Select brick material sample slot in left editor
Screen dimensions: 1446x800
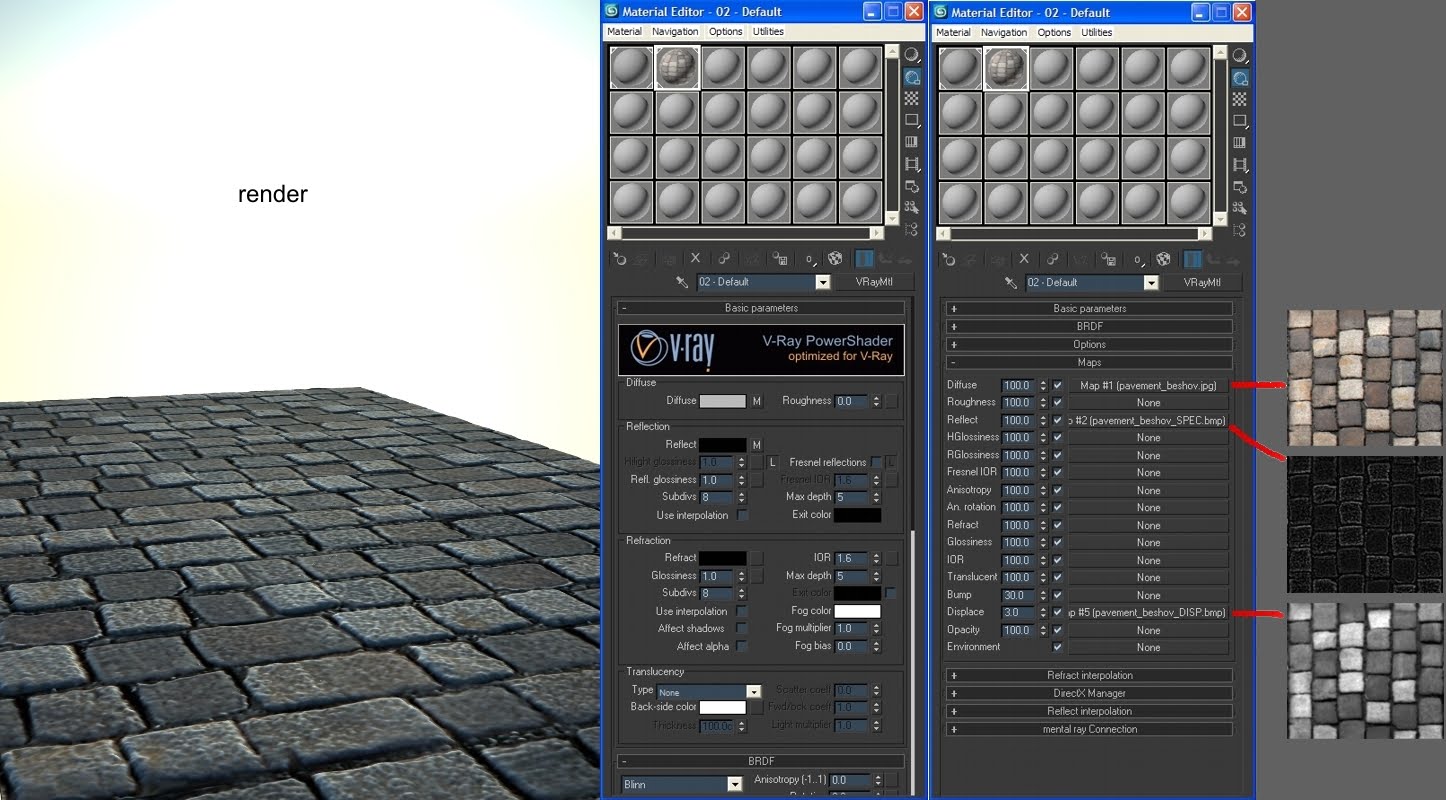(677, 68)
